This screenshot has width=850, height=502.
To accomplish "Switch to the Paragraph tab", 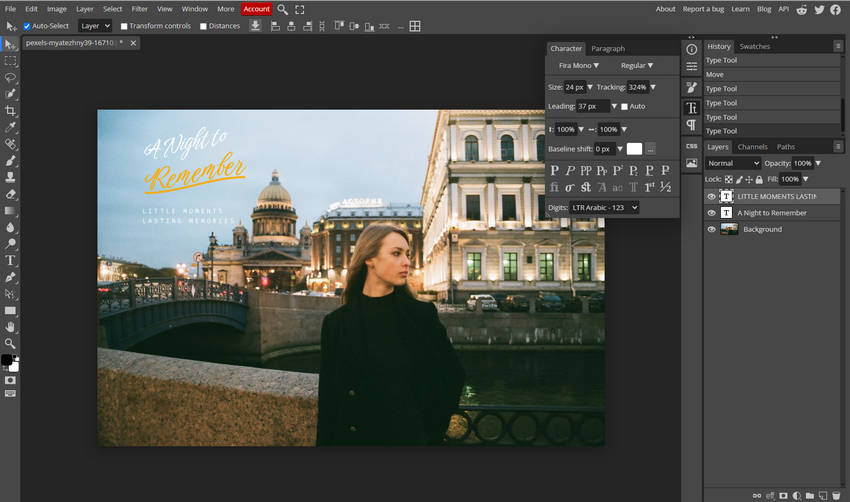I will [608, 49].
